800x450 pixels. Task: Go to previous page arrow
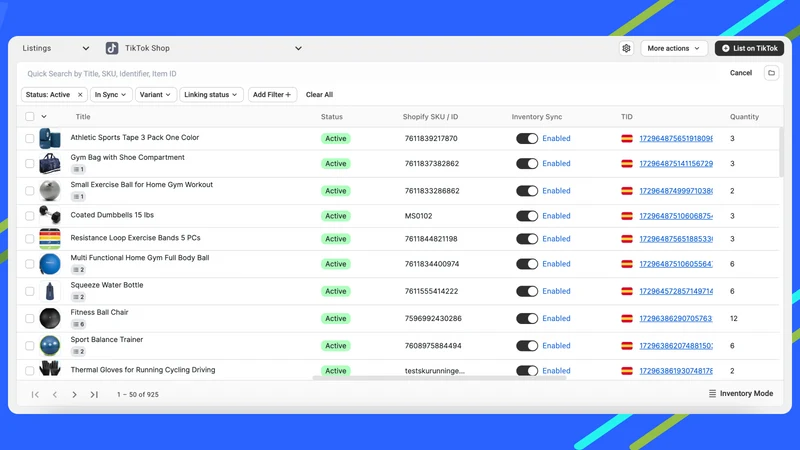[x=55, y=394]
